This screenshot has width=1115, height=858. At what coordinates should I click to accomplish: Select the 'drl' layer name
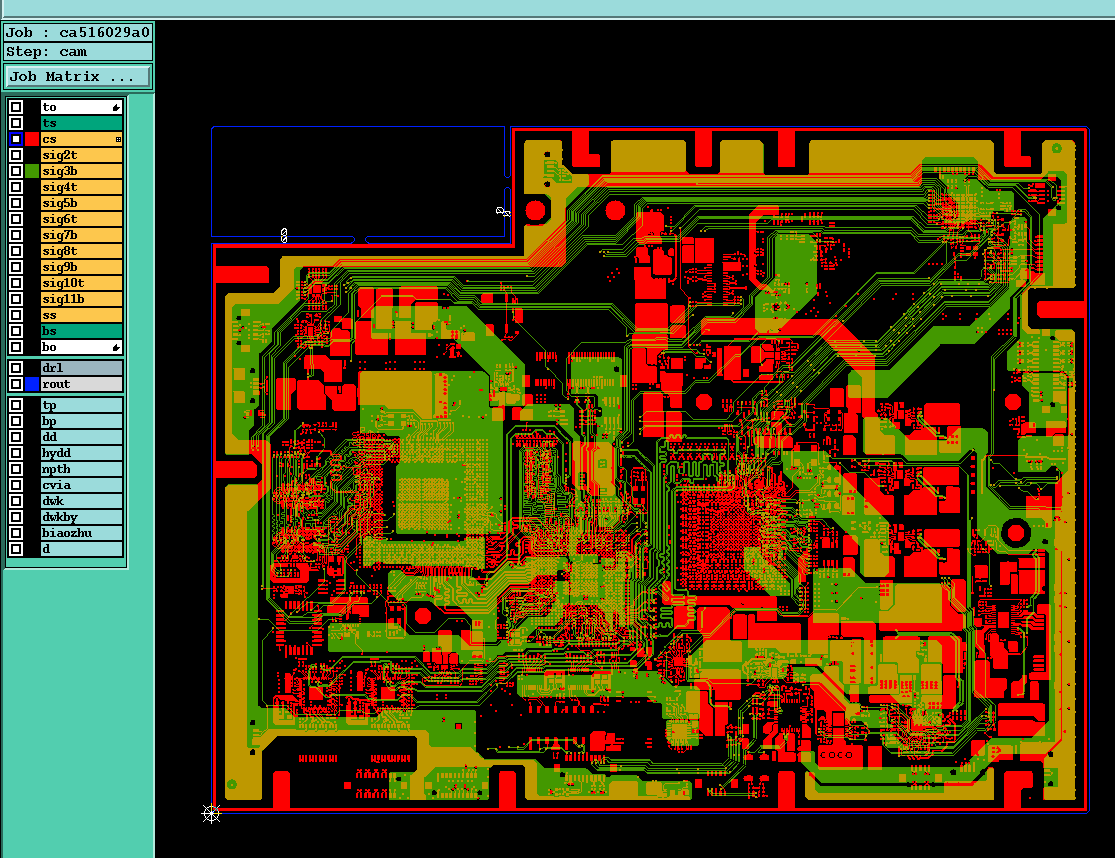(82, 368)
